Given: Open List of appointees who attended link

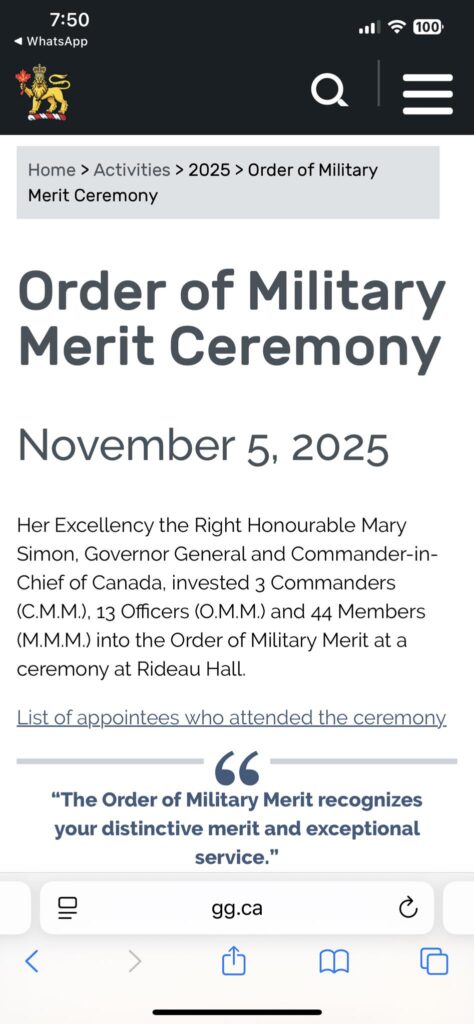Looking at the screenshot, I should [232, 718].
